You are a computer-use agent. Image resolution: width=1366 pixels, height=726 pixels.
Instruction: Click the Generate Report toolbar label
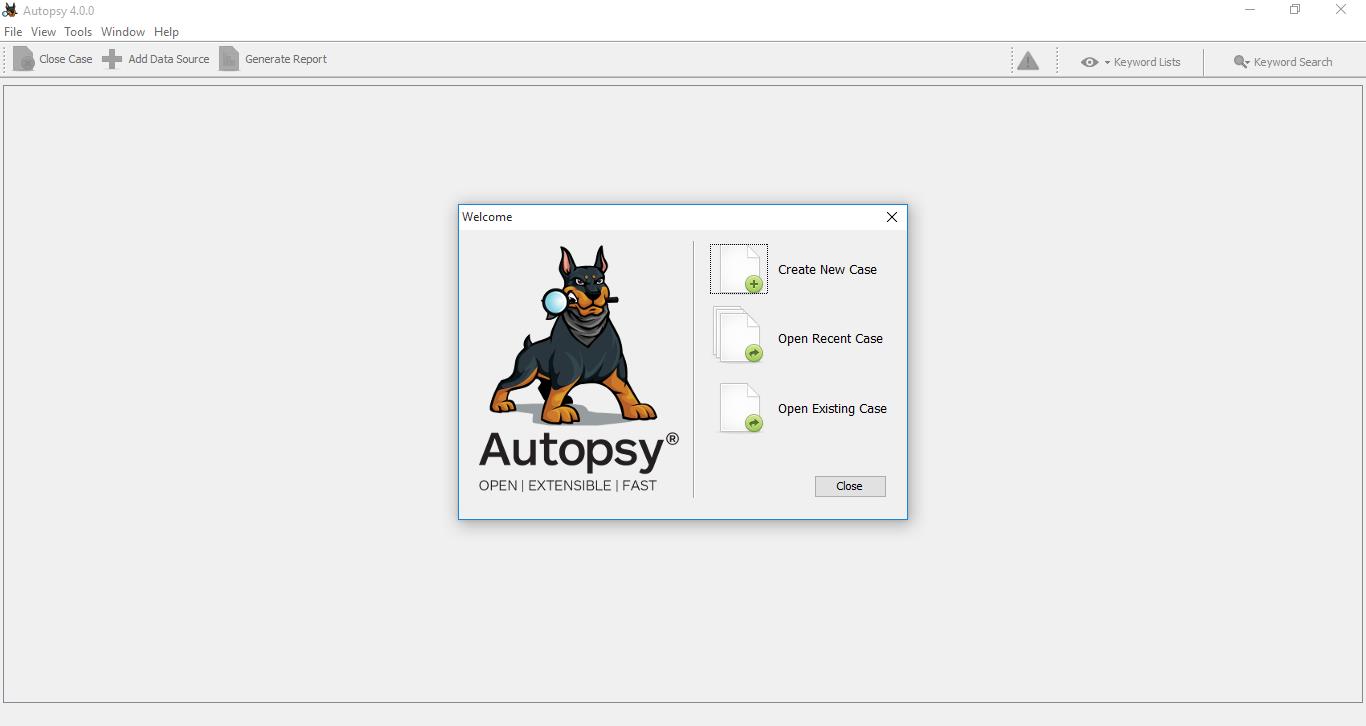(286, 59)
